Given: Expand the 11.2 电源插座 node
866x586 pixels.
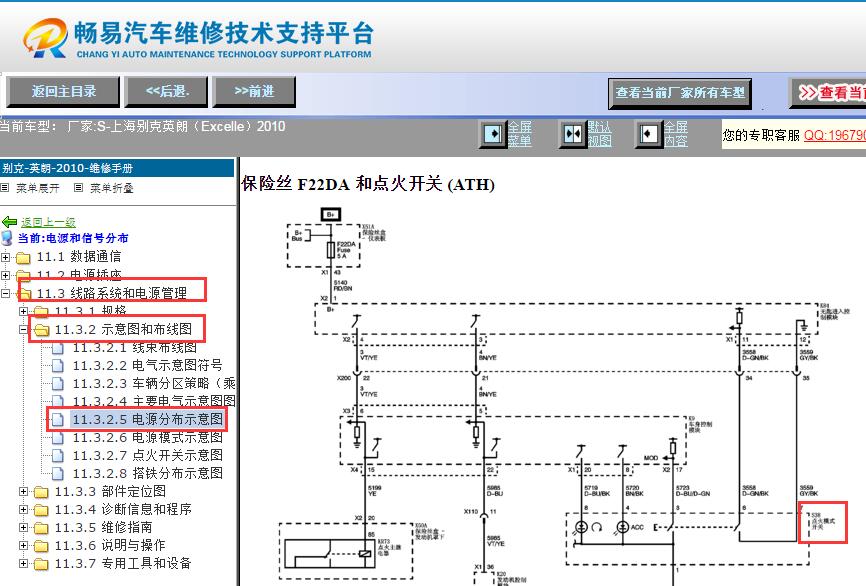Looking at the screenshot, I should (6, 275).
